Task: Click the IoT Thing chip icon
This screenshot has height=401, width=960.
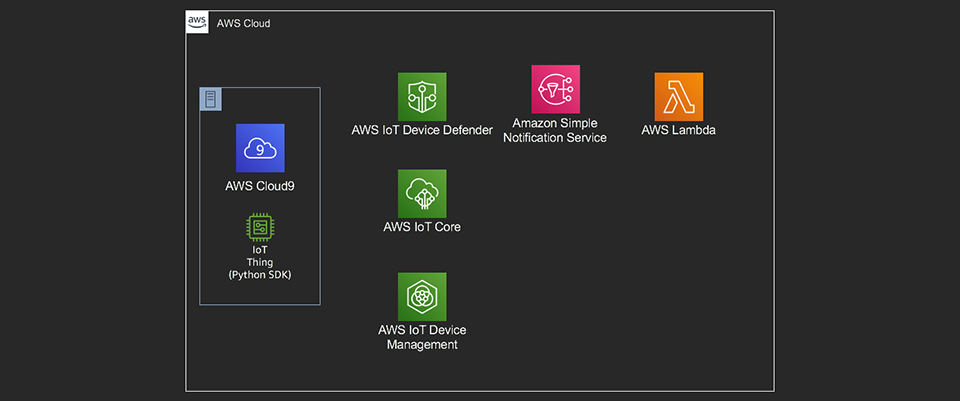Action: click(260, 228)
